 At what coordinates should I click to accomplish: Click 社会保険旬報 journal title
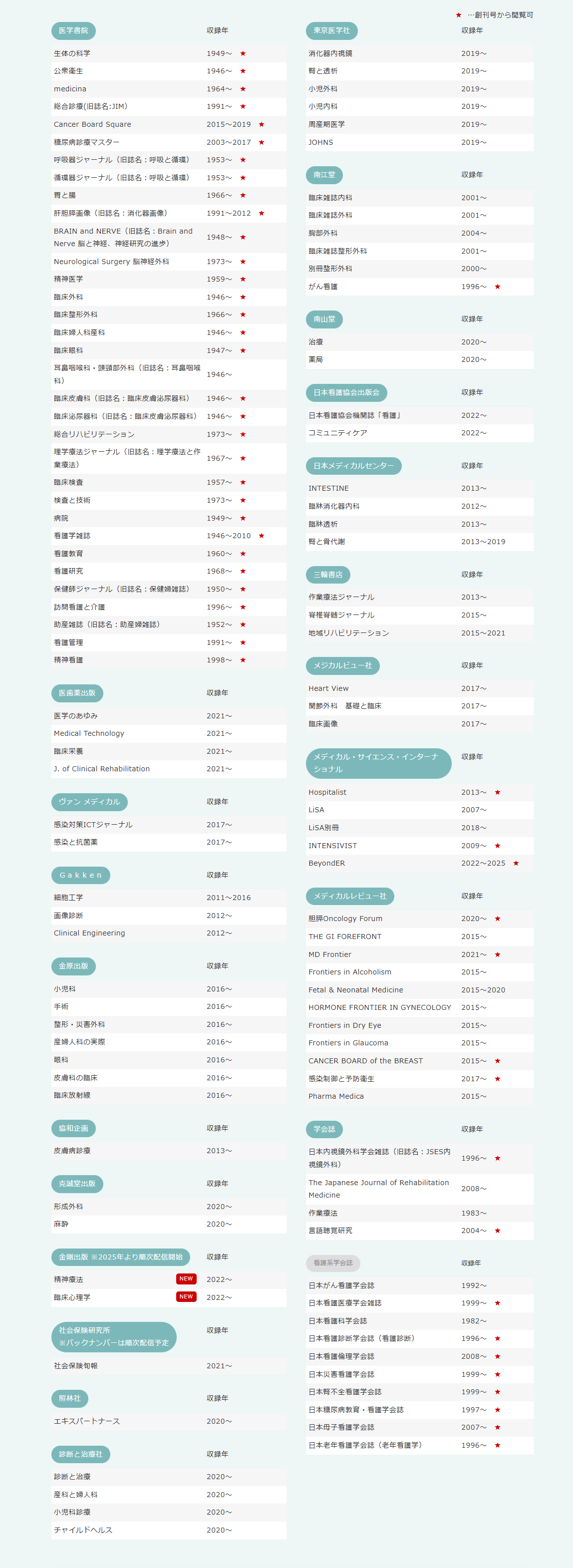click(x=75, y=1365)
